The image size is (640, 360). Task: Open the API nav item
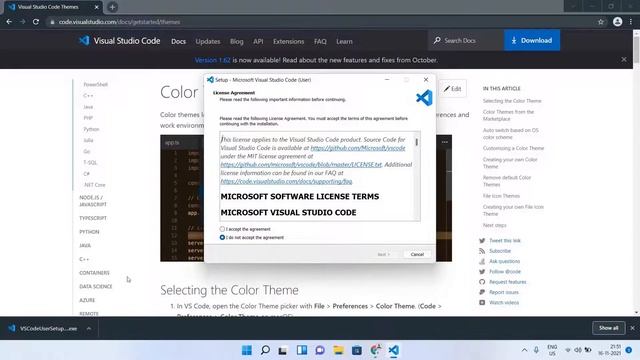[258, 41]
